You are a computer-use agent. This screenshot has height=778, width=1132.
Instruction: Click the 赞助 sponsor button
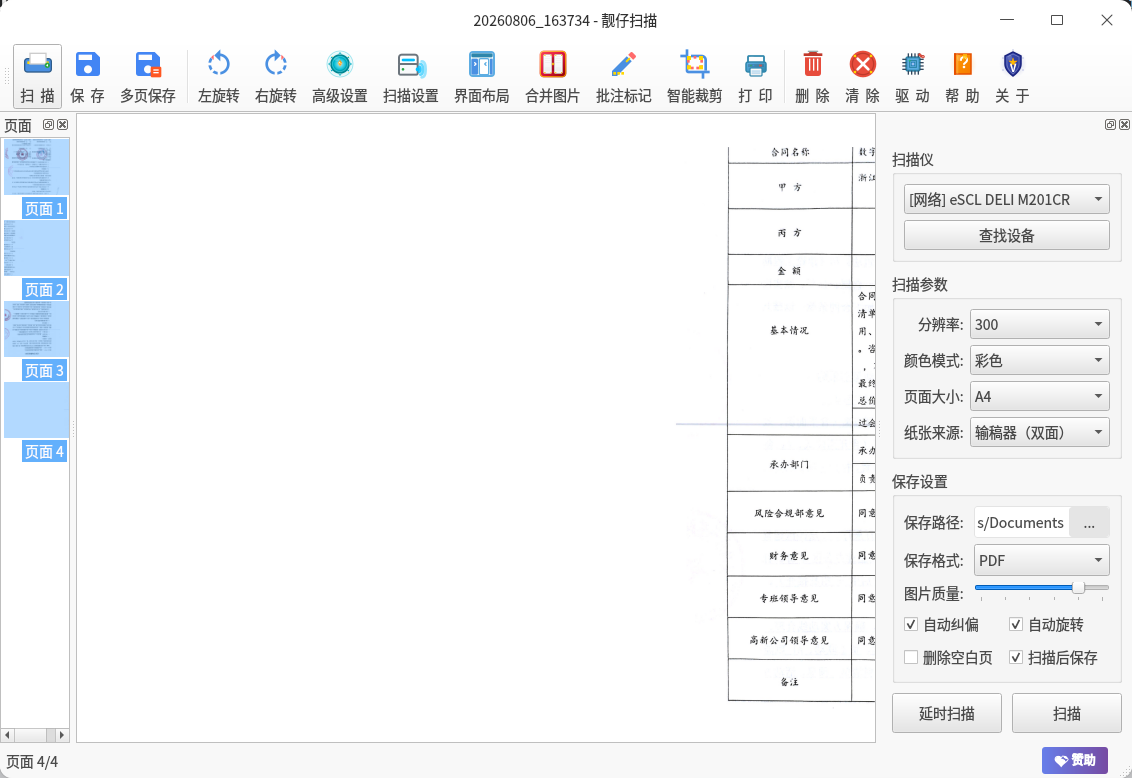1074,760
